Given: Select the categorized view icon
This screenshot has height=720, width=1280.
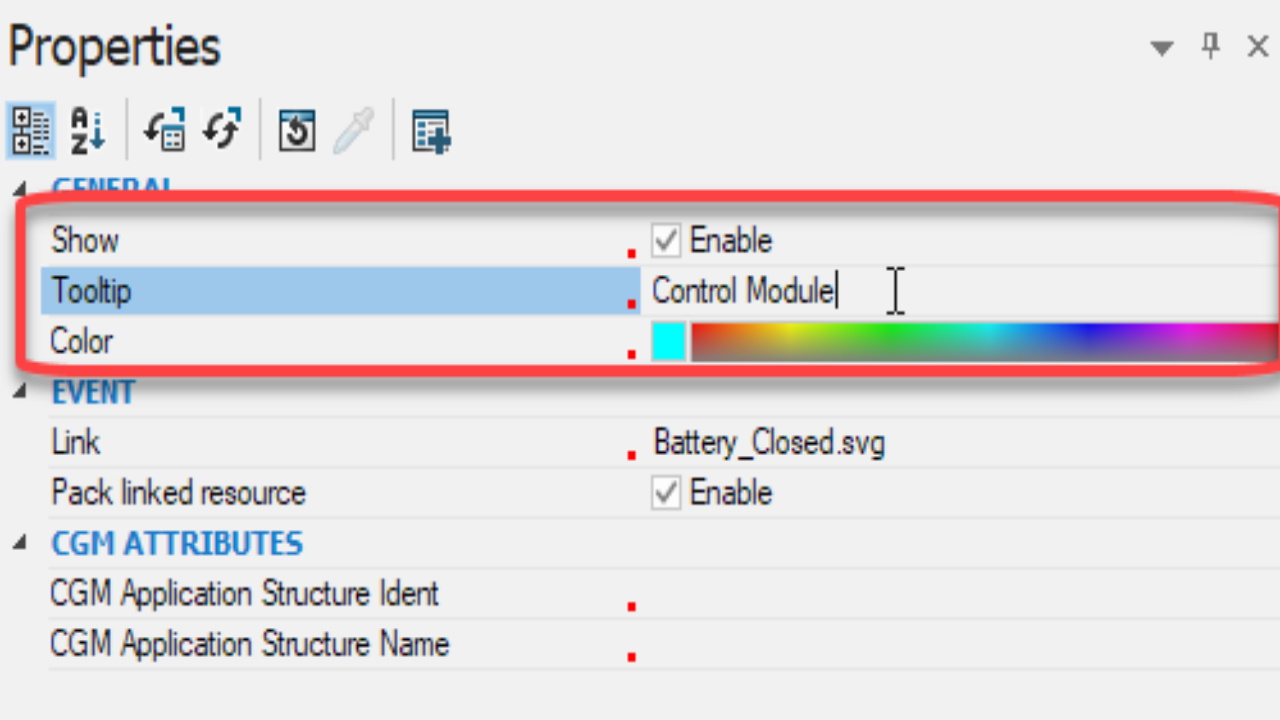Looking at the screenshot, I should click(x=30, y=130).
